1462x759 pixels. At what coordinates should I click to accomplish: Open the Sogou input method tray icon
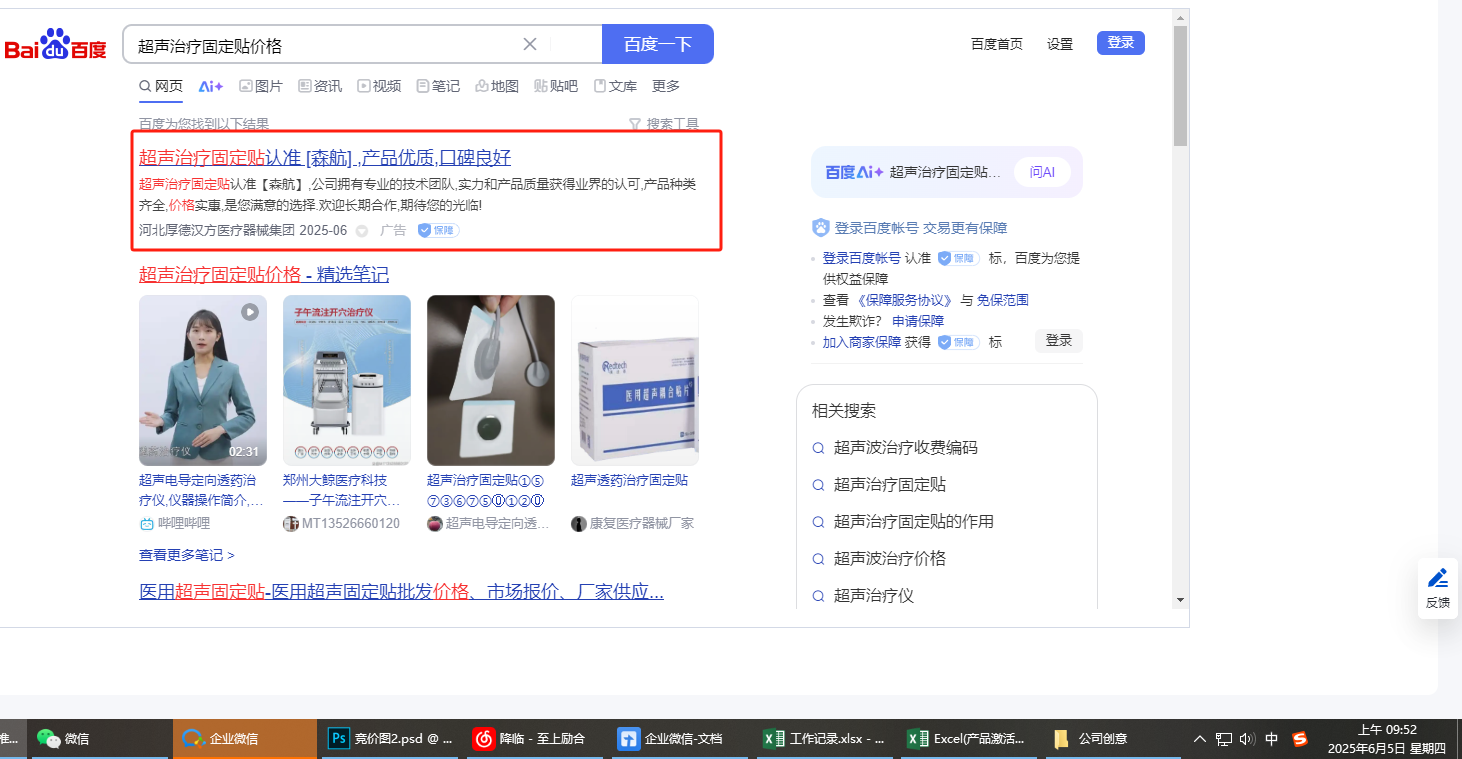(x=1299, y=739)
